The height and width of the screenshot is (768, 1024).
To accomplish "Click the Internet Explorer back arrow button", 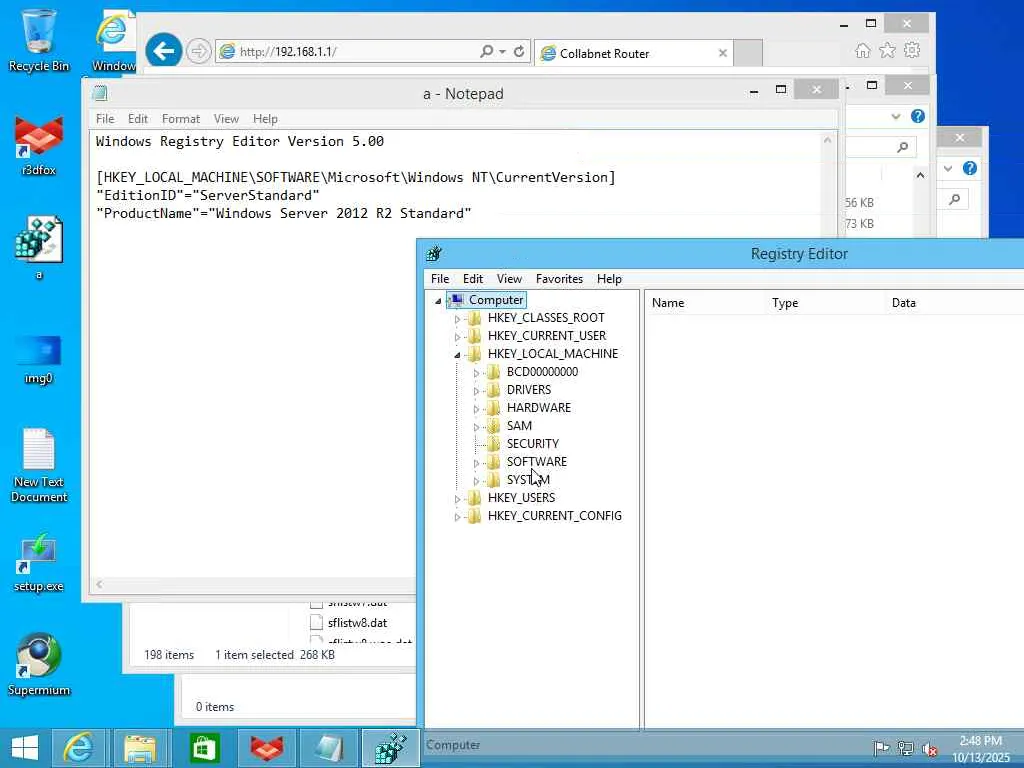I will pos(163,51).
